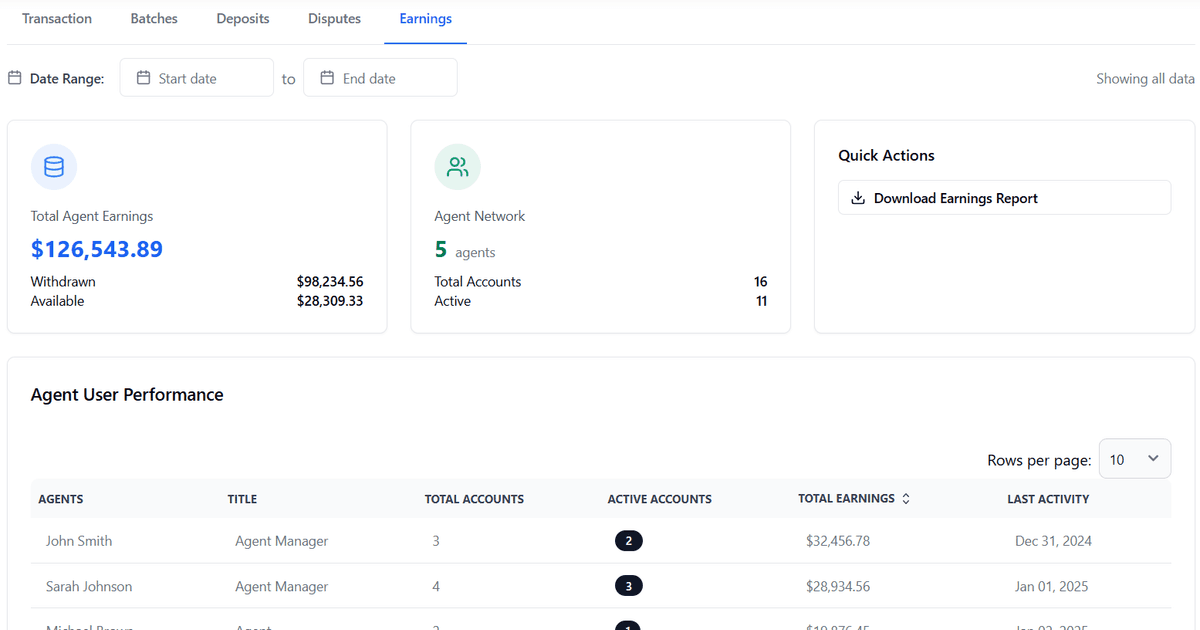
Task: Click John Smith's active accounts badge
Action: pyautogui.click(x=628, y=541)
